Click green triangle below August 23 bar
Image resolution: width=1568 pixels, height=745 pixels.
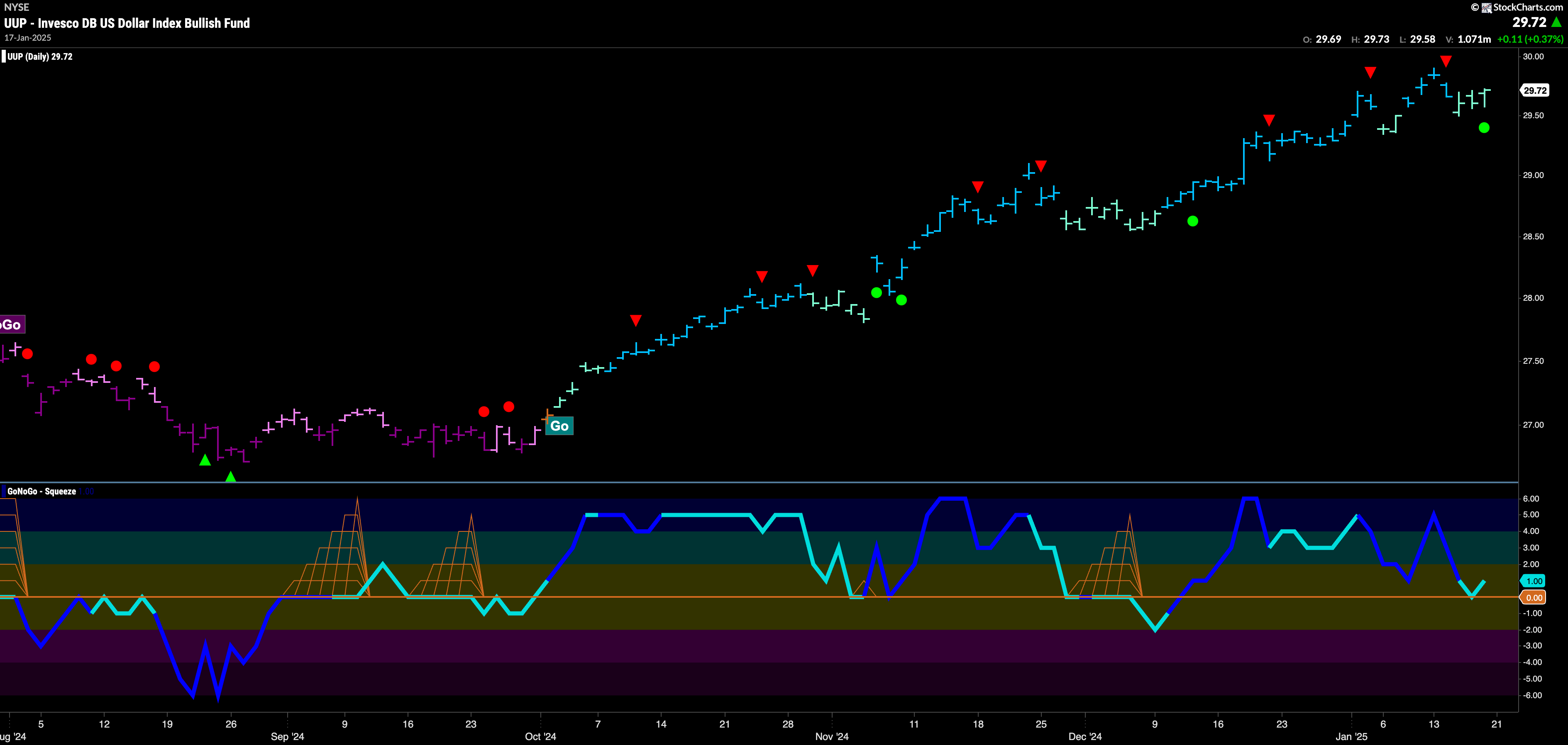pyautogui.click(x=205, y=460)
